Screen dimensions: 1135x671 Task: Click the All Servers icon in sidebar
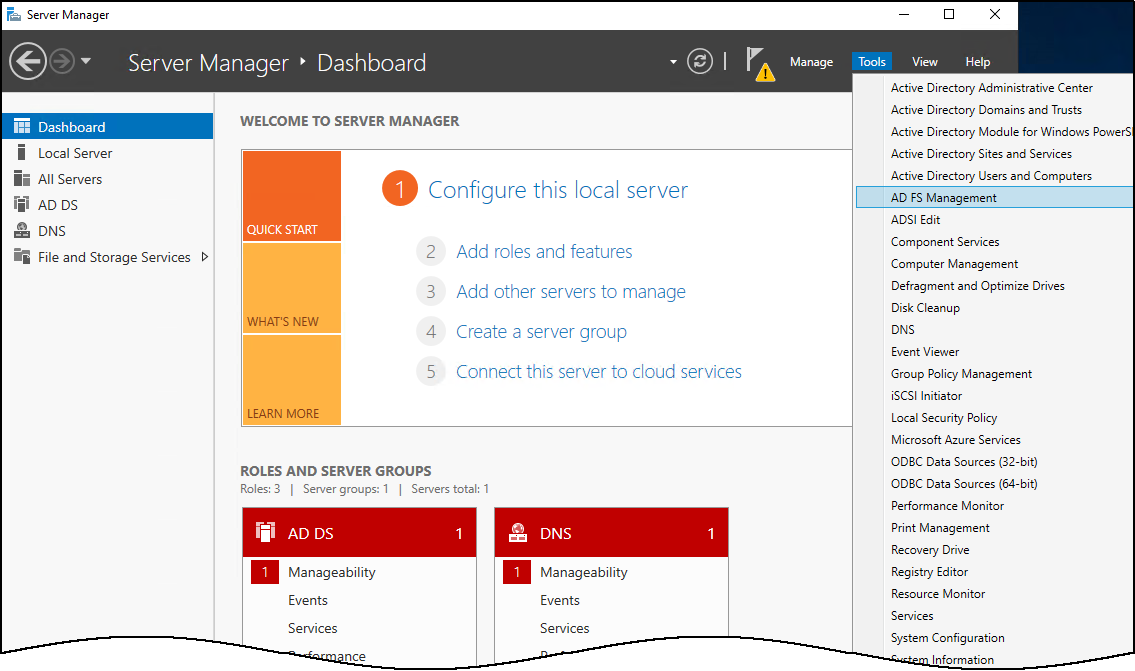[x=22, y=178]
